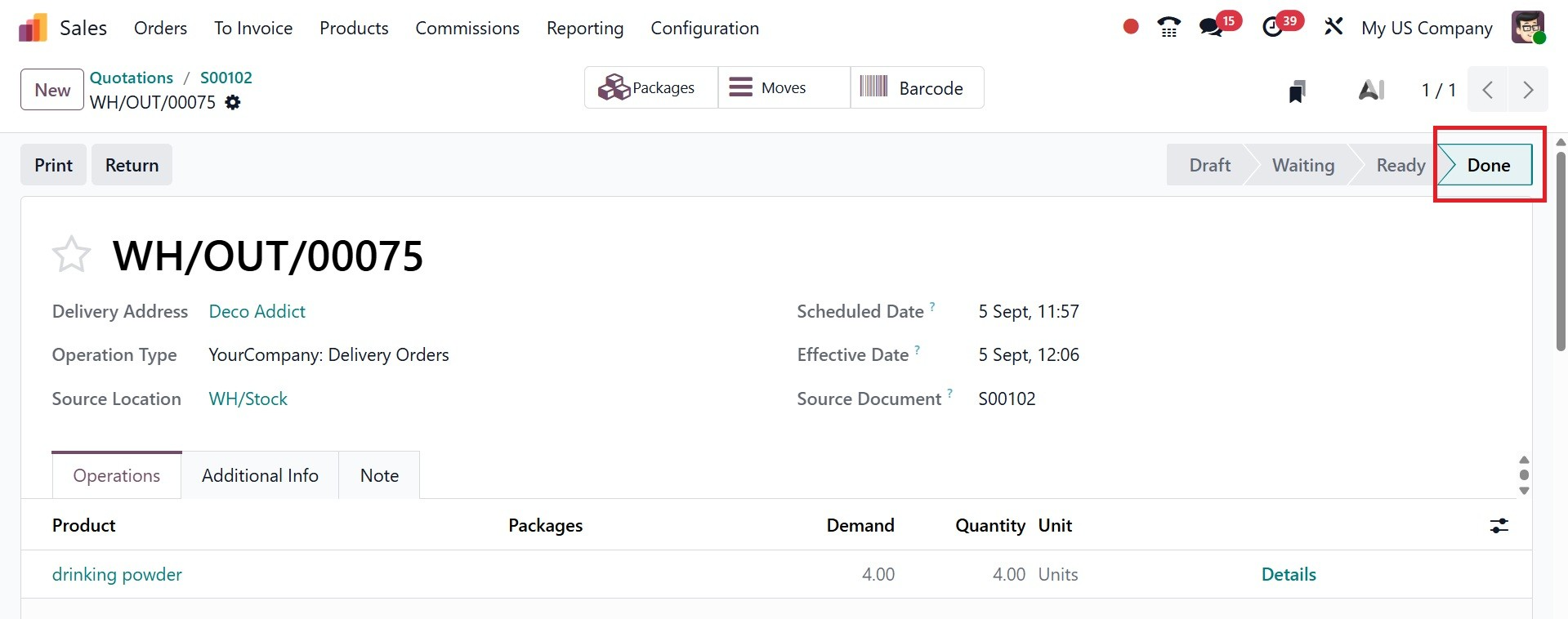
Task: Click the bookmark icon
Action: (1297, 91)
